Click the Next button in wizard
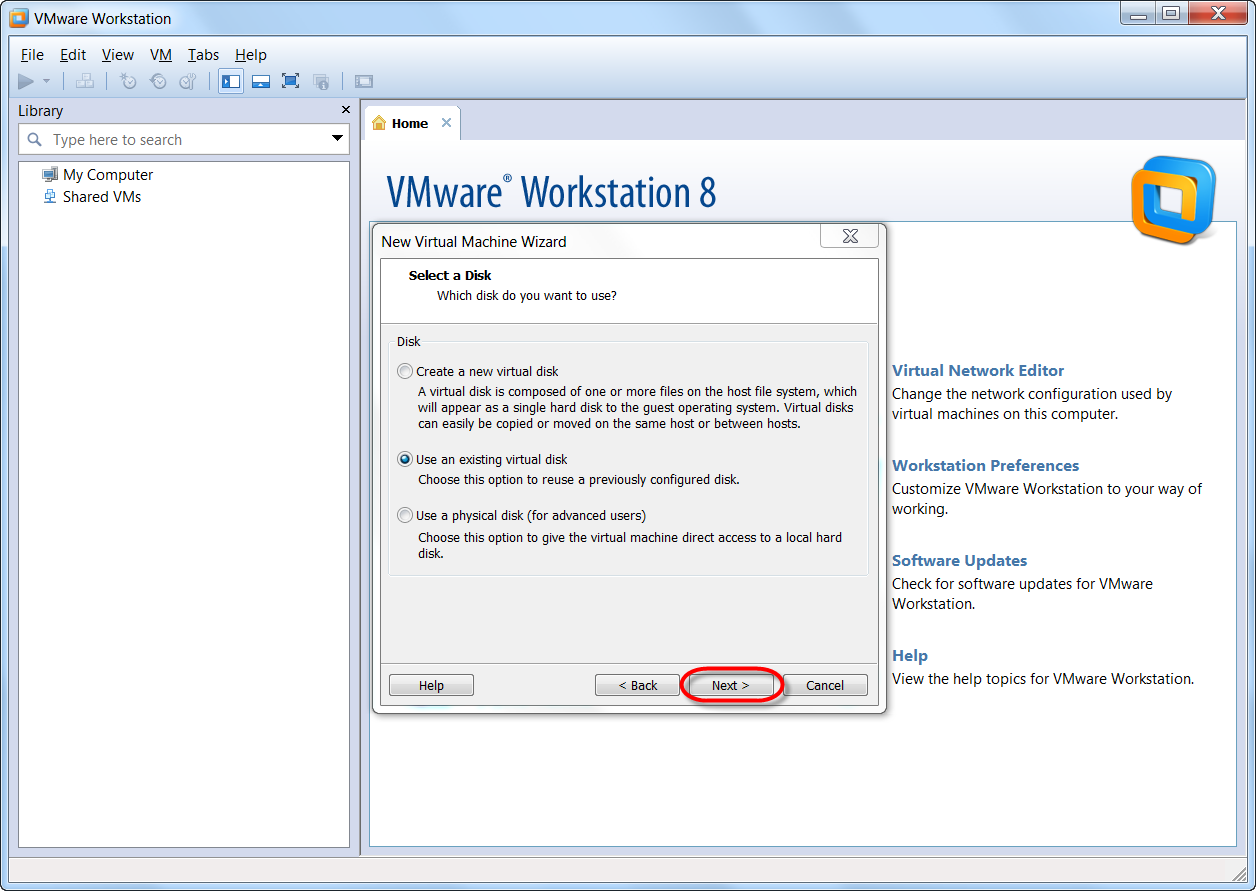1256x891 pixels. coord(730,685)
